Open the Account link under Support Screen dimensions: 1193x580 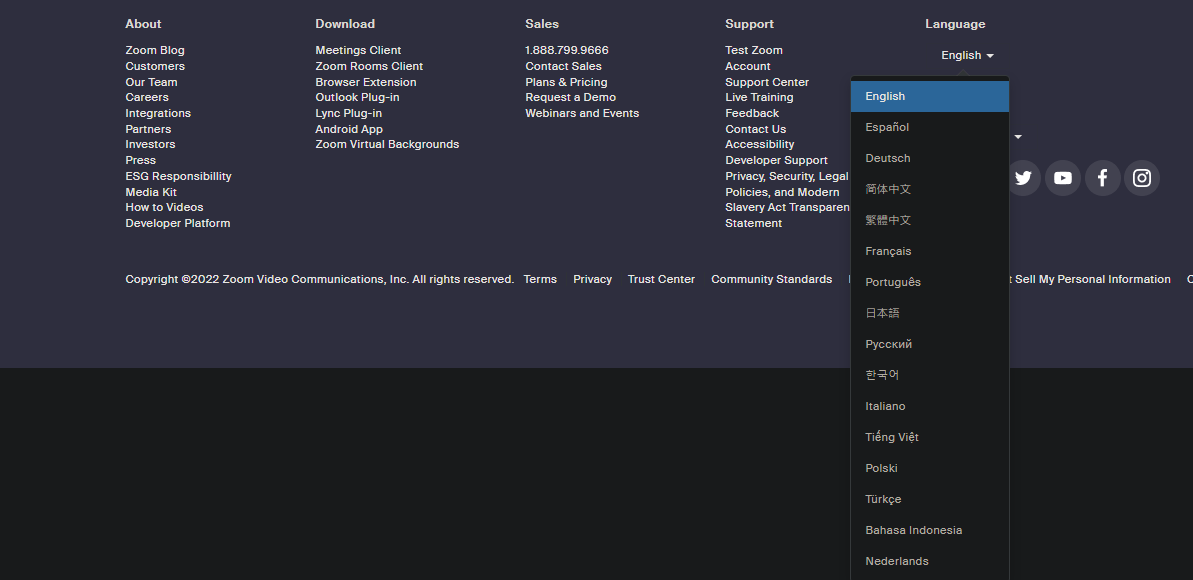pyautogui.click(x=748, y=66)
